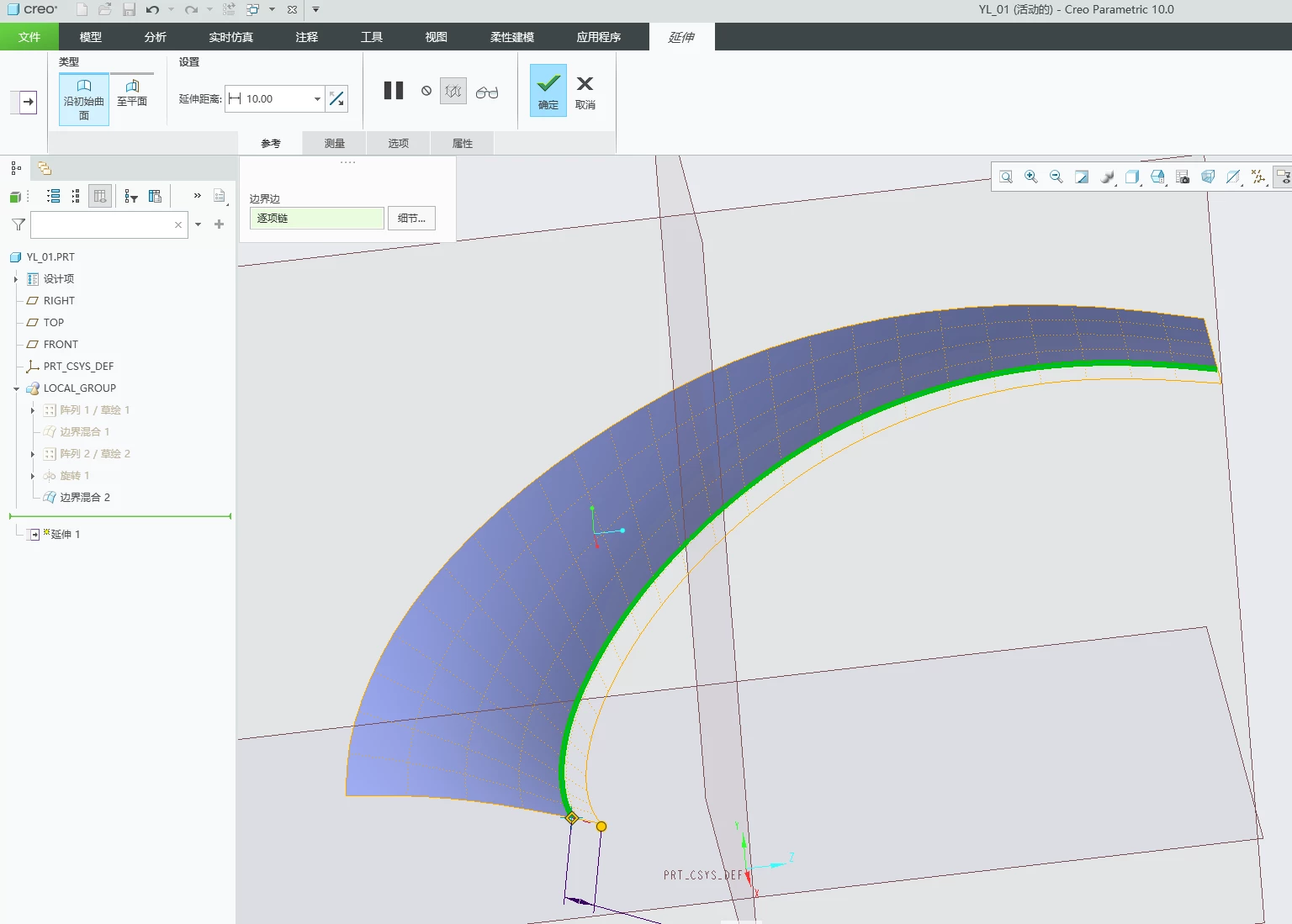Open the search options dropdown arrow
The width and height of the screenshot is (1292, 924).
tap(199, 224)
